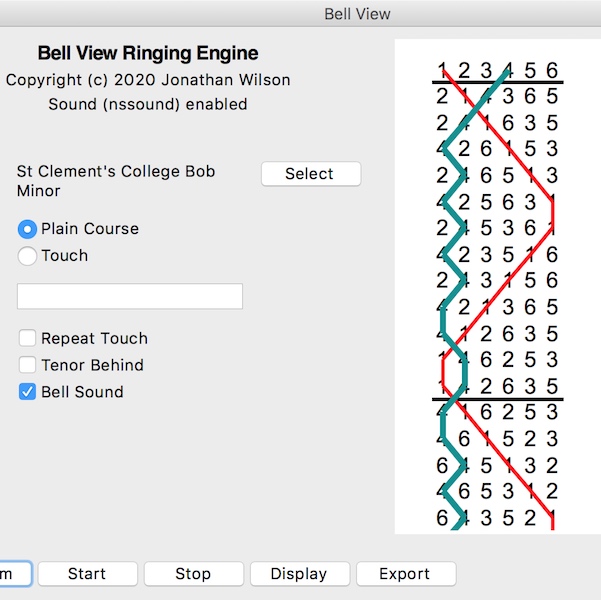Click the St Clement's College Bob Minor label
The image size is (601, 600).
116,181
